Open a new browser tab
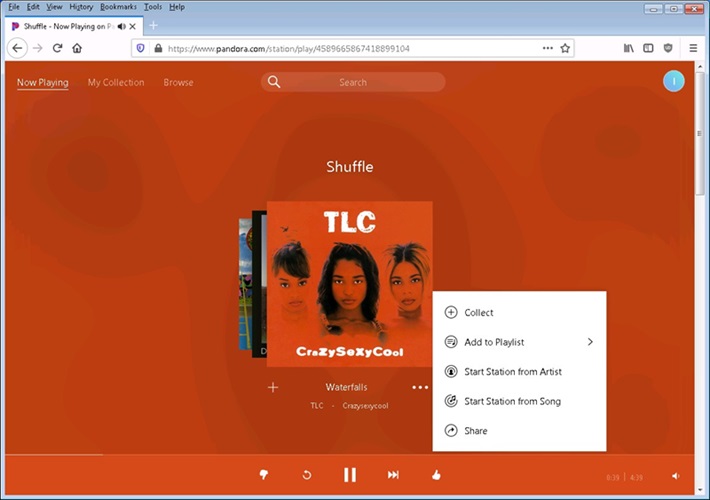The width and height of the screenshot is (710, 500). (x=154, y=25)
